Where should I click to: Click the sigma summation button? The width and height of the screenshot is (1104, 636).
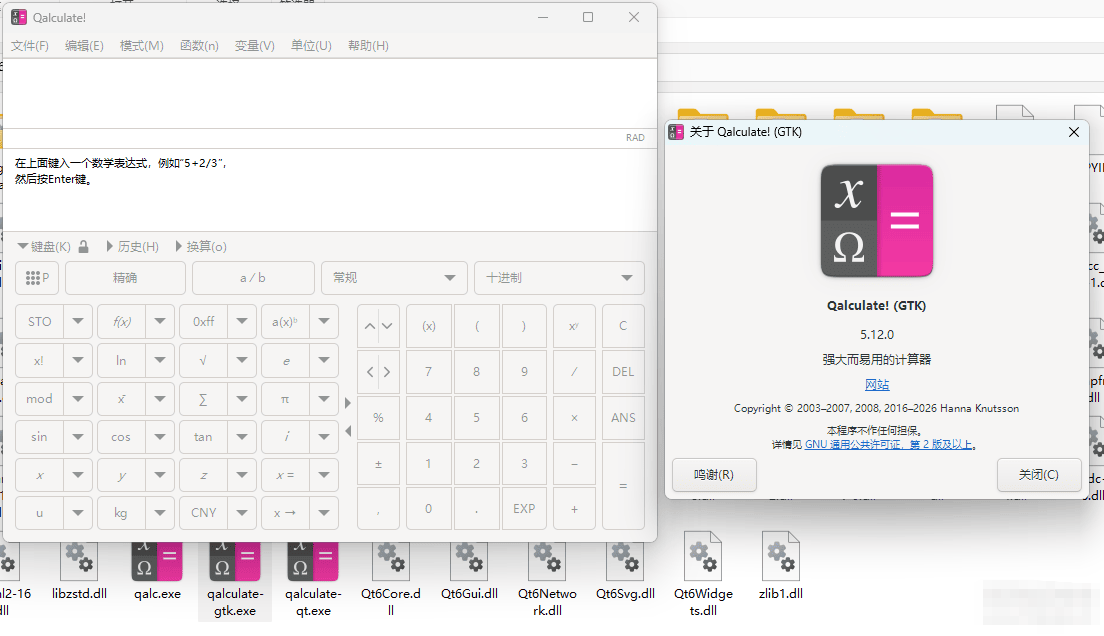pyautogui.click(x=203, y=399)
